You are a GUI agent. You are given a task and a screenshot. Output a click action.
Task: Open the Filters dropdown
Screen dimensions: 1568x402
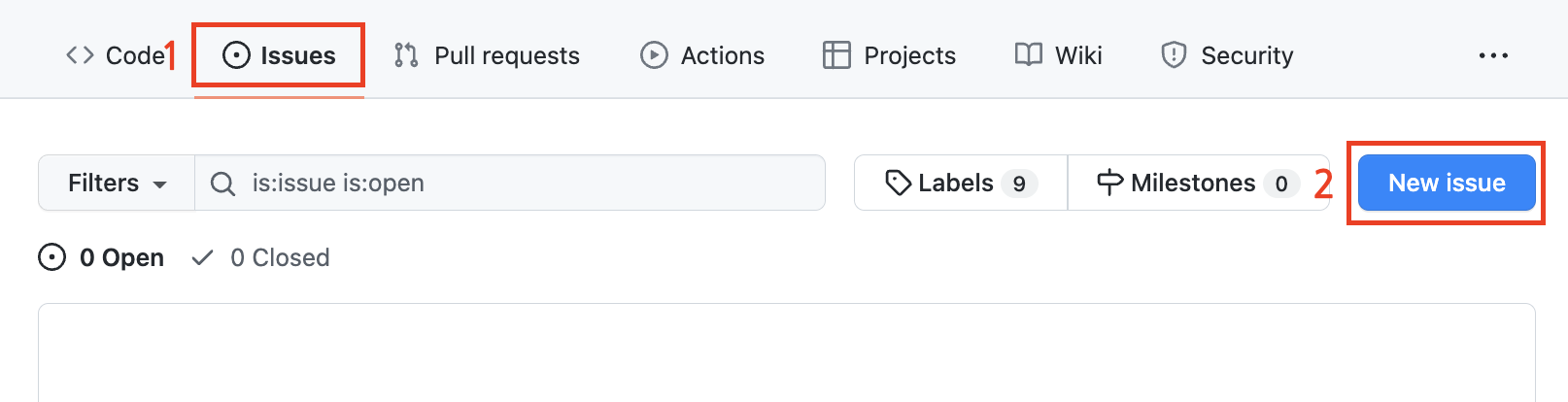pos(117,183)
